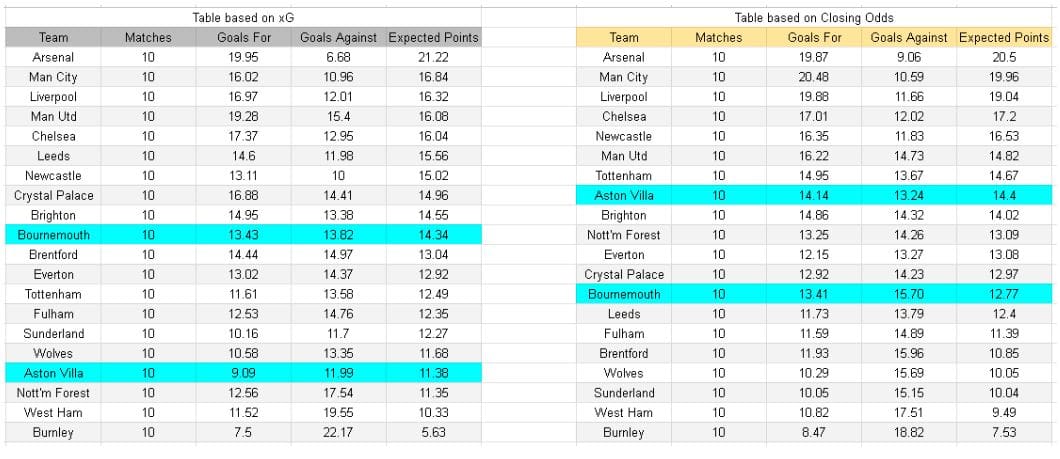Click Man City's 20.48 goals for cell

pos(814,77)
